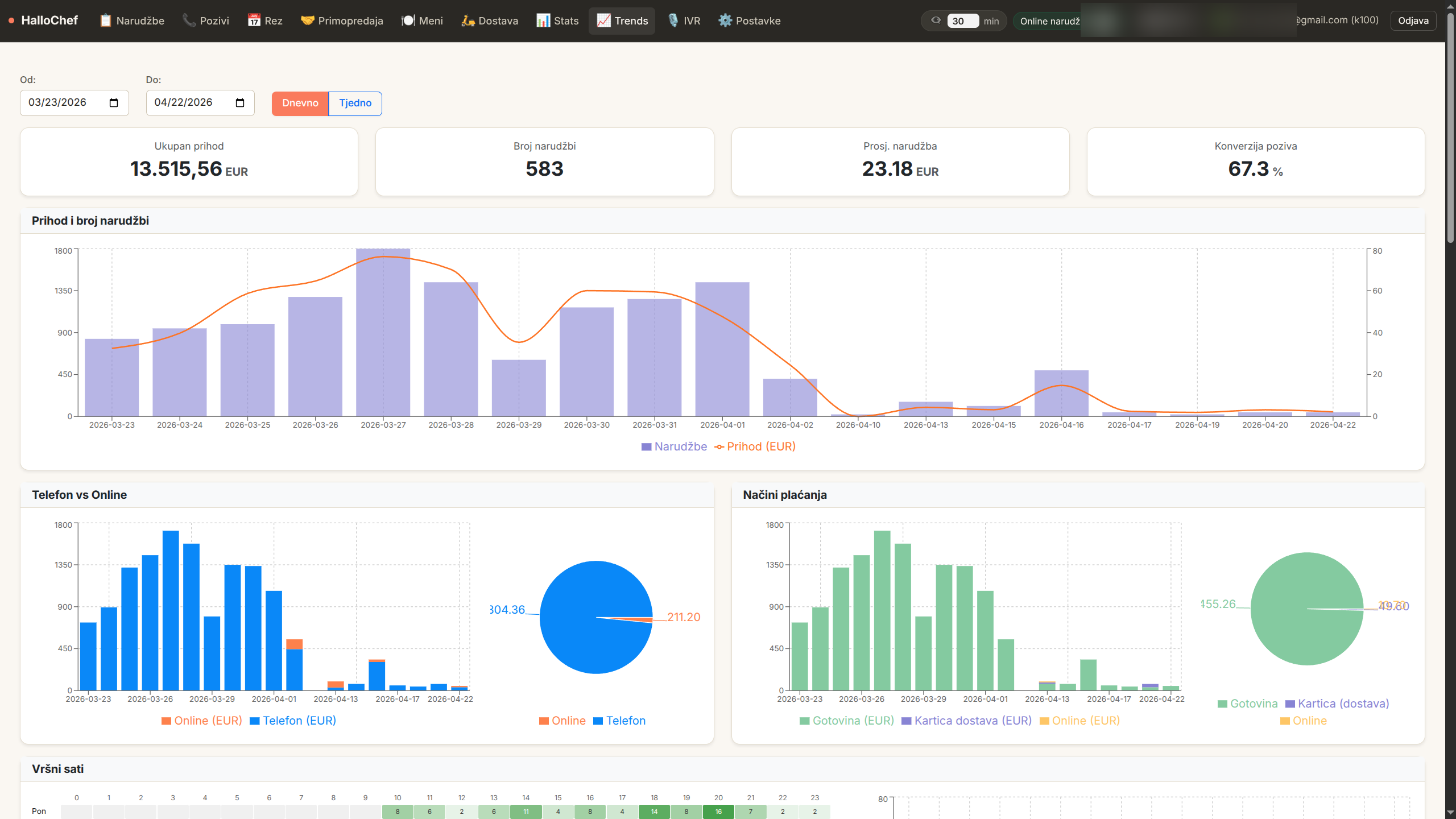Open the Meni plate icon
Viewport: 1456px width, 819px height.
408,20
